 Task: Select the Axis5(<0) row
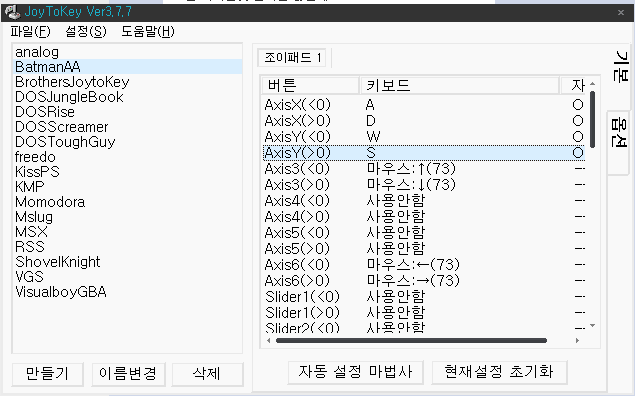(x=424, y=232)
